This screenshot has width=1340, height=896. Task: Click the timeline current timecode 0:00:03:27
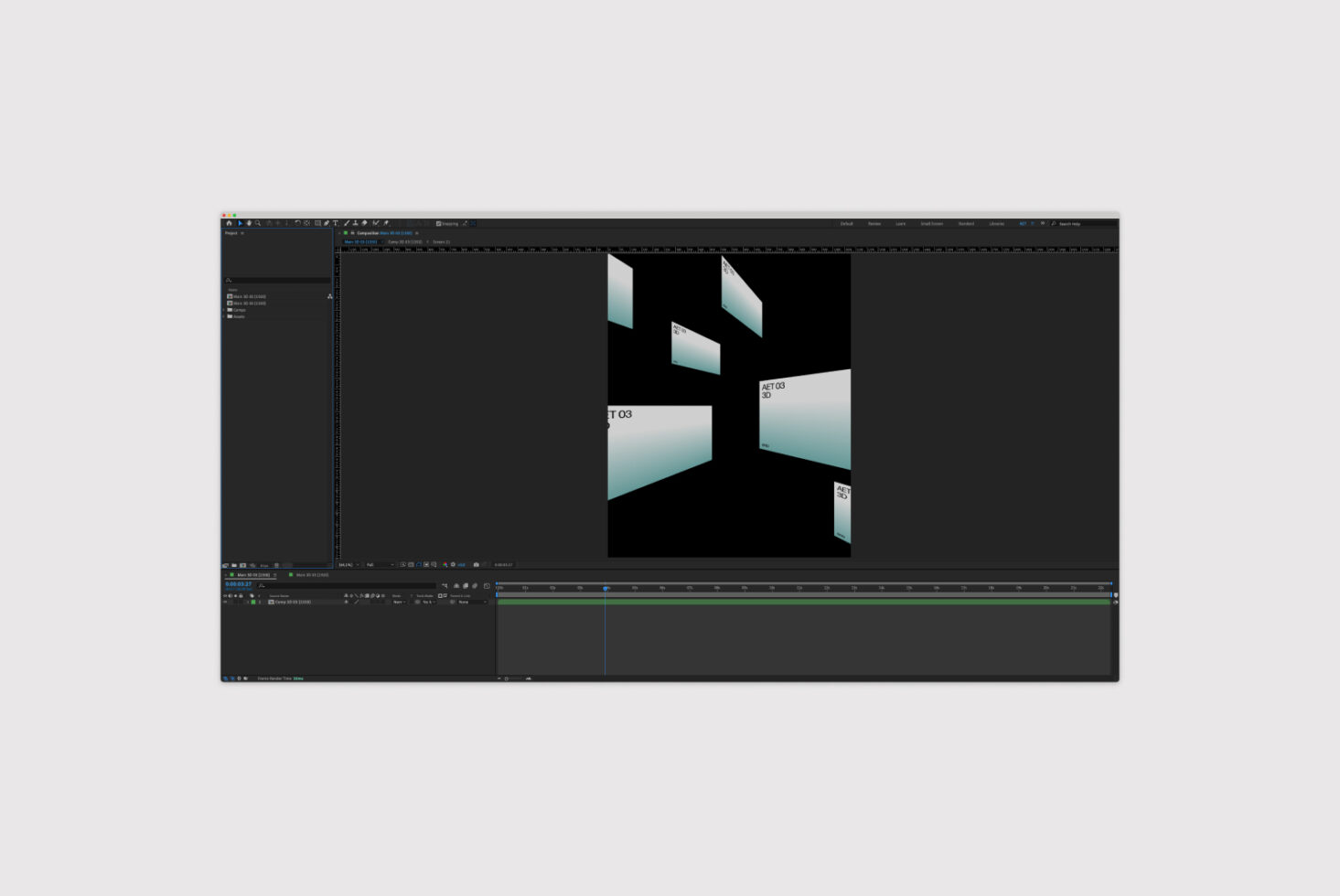click(x=239, y=584)
